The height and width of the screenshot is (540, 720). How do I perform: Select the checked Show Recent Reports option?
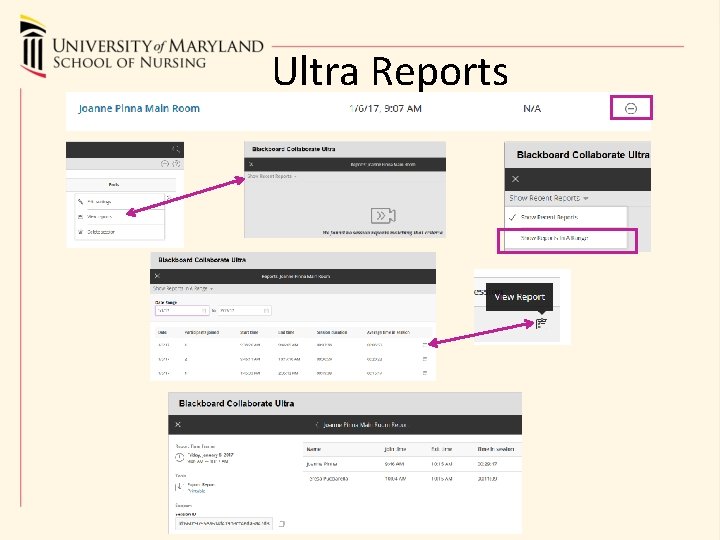566,217
